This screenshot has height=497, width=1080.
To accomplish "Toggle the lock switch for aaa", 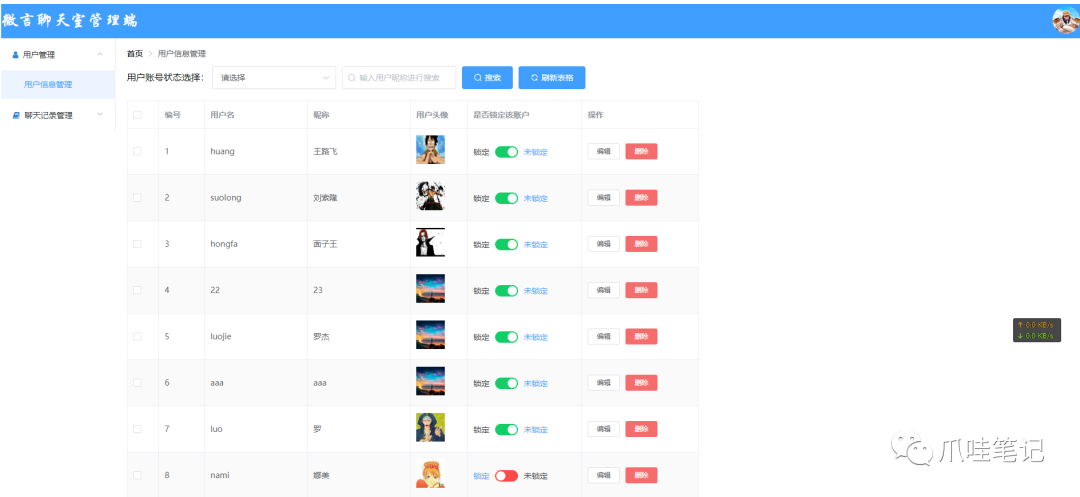I will pos(506,383).
